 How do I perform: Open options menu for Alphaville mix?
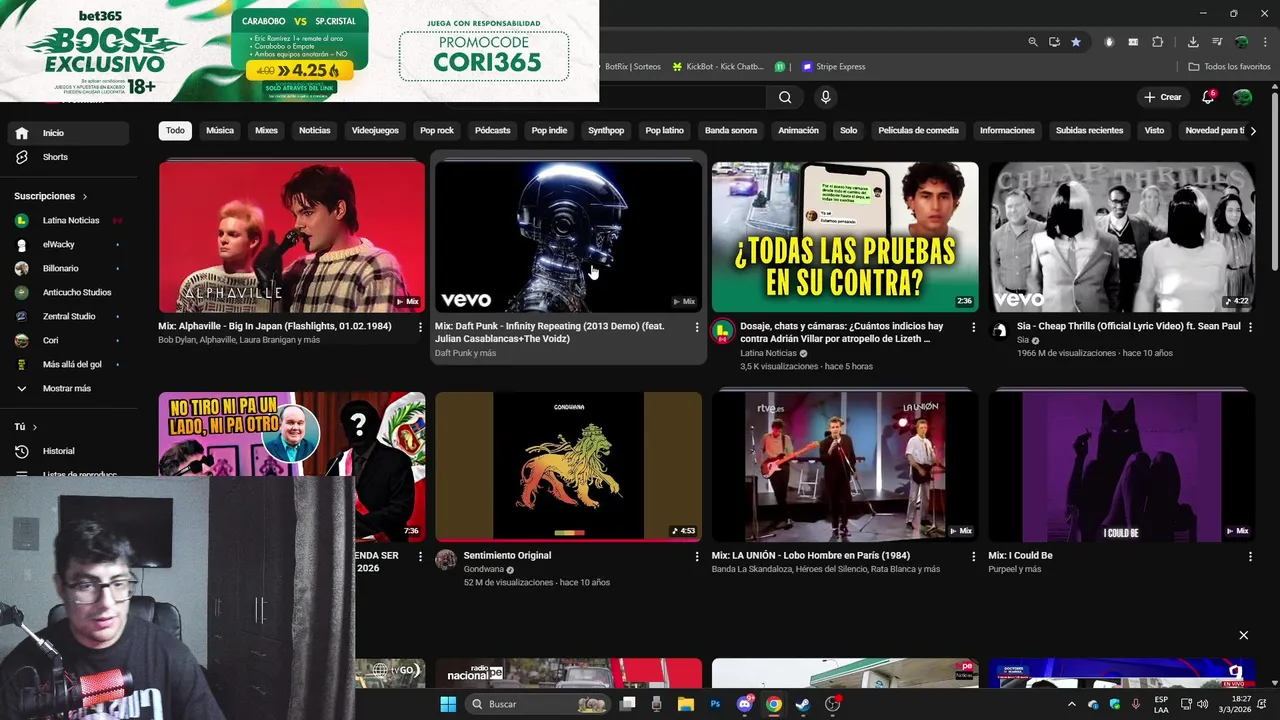[x=420, y=327]
